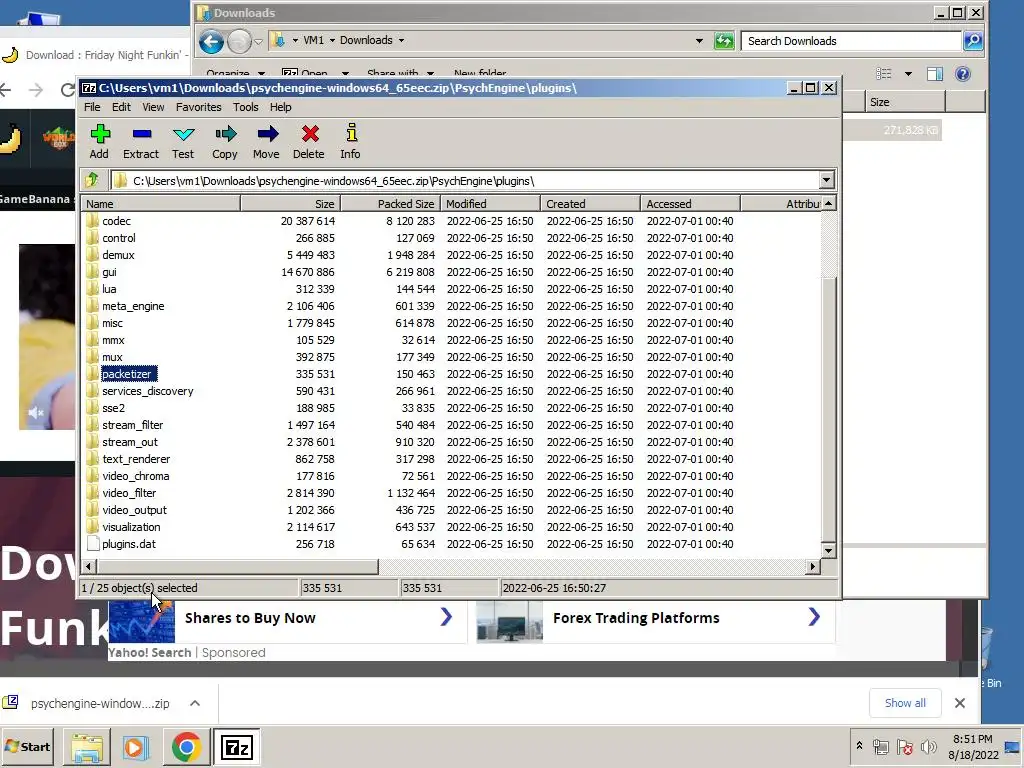Click the codec folder icon
This screenshot has width=1024, height=768.
92,221
